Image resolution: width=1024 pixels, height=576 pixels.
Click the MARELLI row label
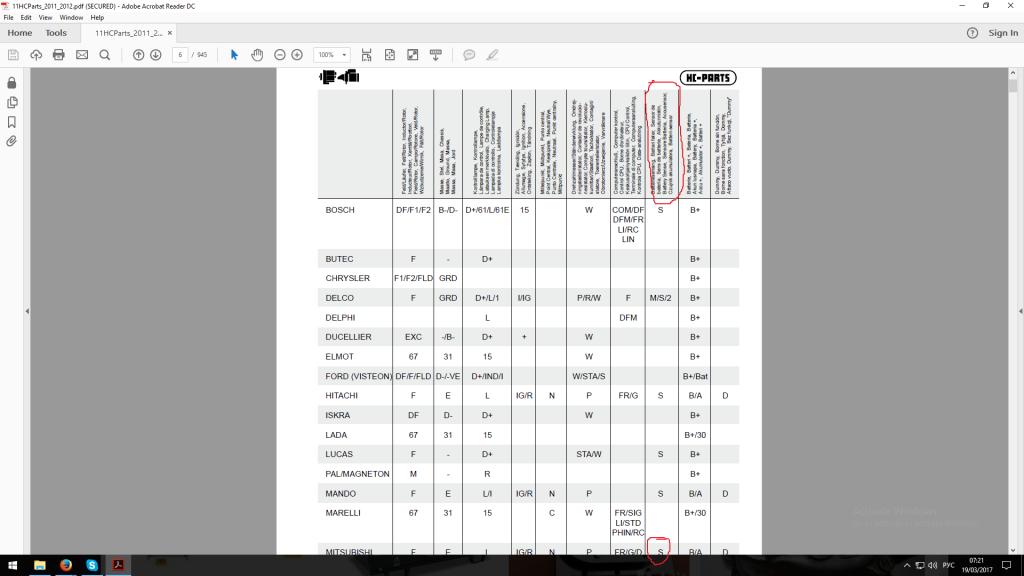(343, 513)
